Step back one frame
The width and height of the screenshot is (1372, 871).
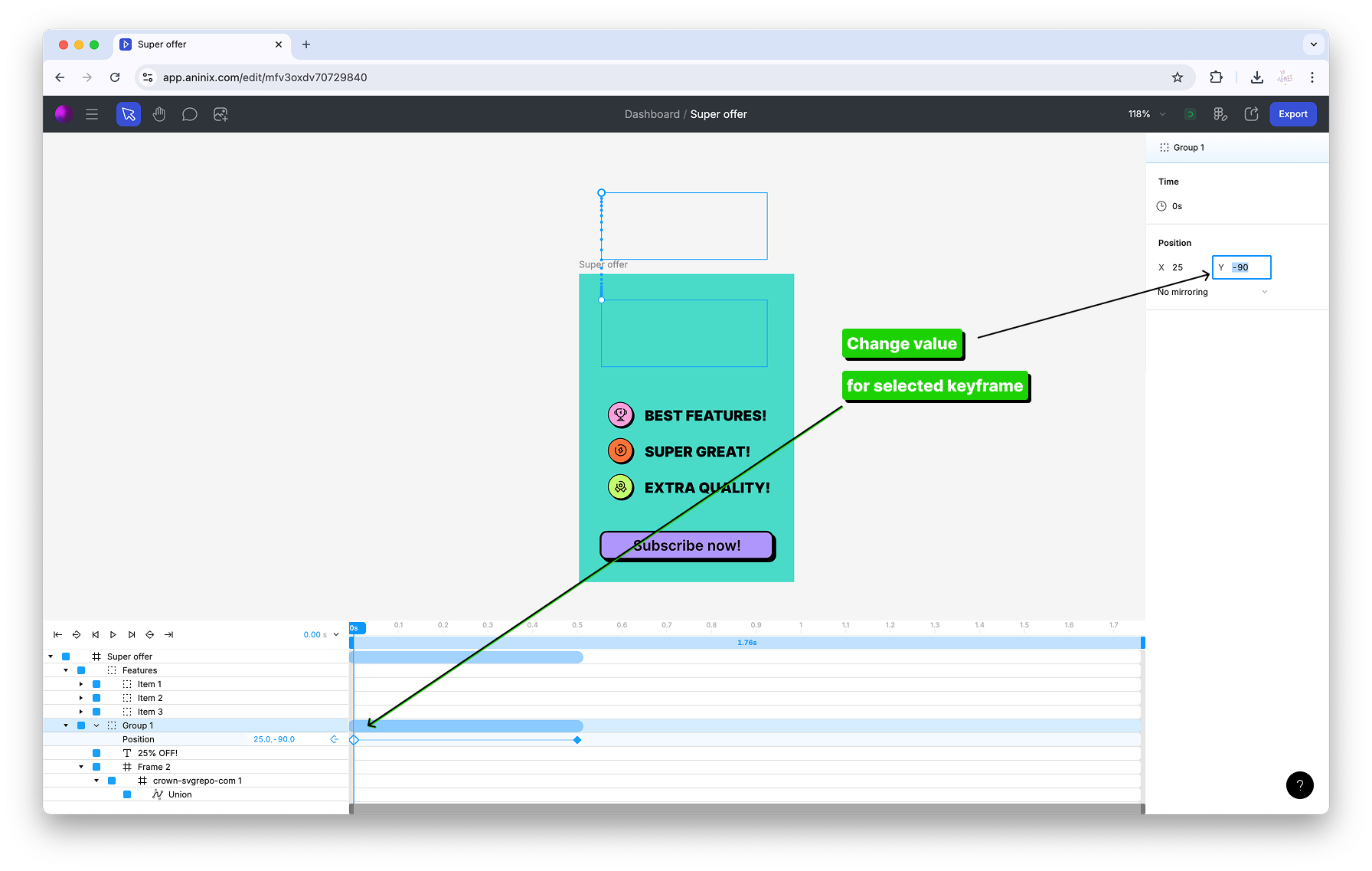tap(95, 634)
